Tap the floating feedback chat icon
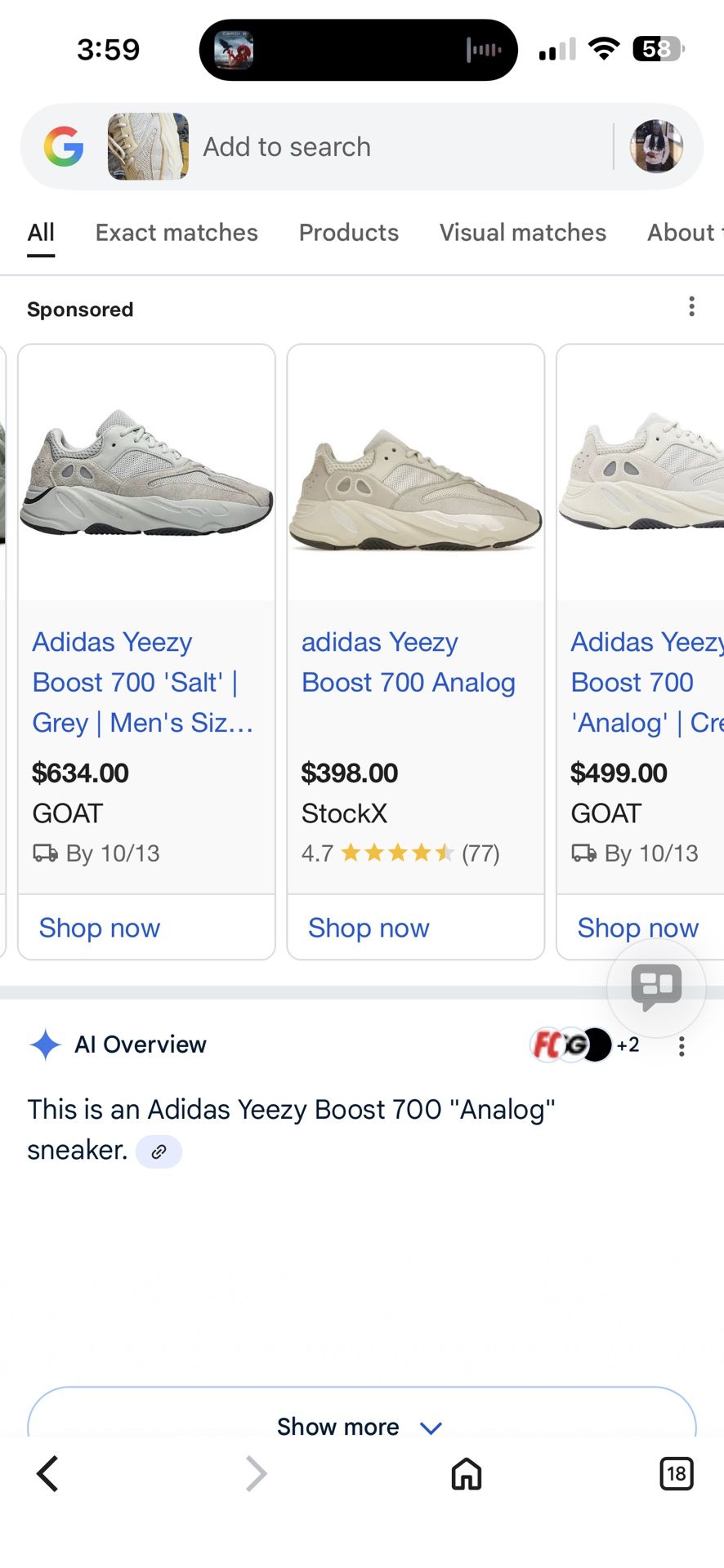 click(656, 987)
